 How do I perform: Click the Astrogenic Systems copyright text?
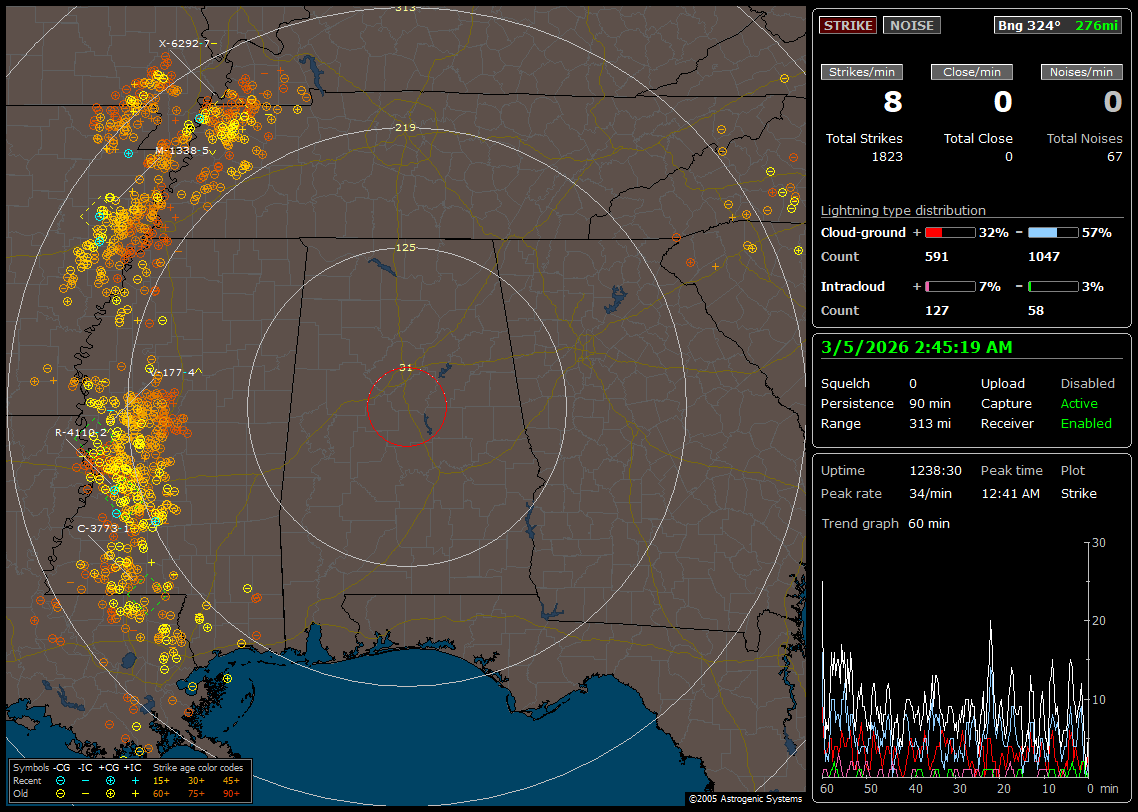[x=745, y=799]
